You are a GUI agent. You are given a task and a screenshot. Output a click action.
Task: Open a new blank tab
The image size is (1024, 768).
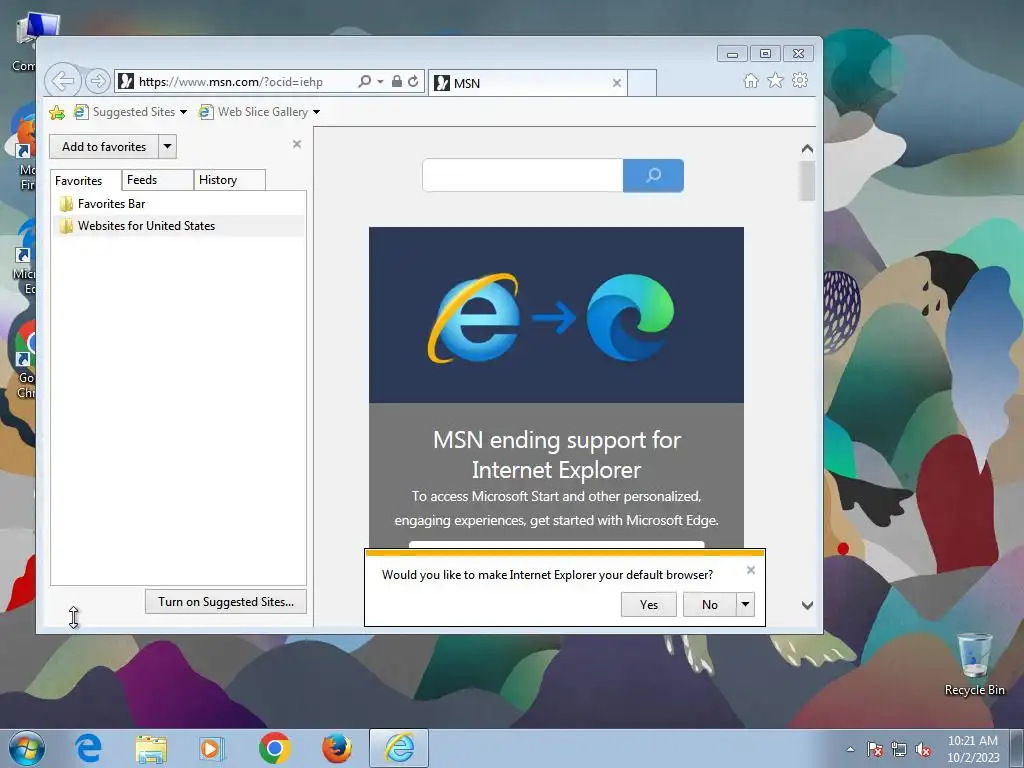tap(642, 84)
